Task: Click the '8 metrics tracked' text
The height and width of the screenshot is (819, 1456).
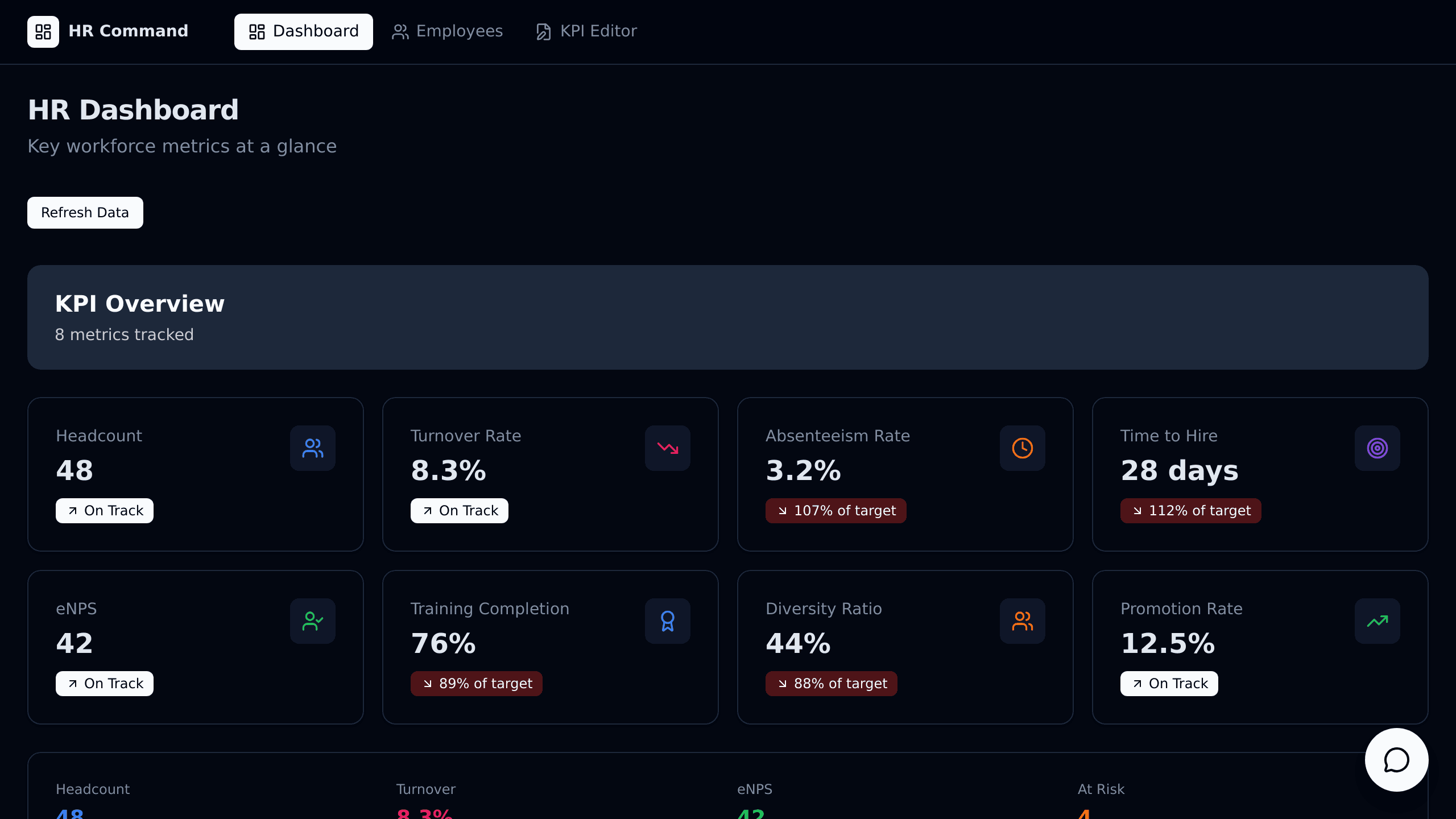Action: click(125, 334)
